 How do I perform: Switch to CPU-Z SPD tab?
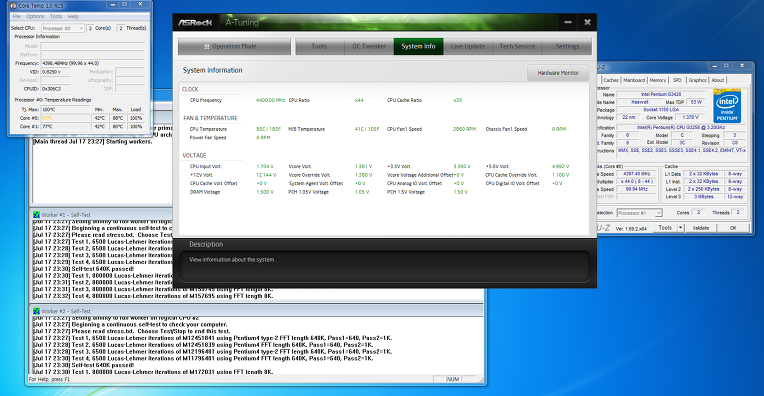[677, 80]
